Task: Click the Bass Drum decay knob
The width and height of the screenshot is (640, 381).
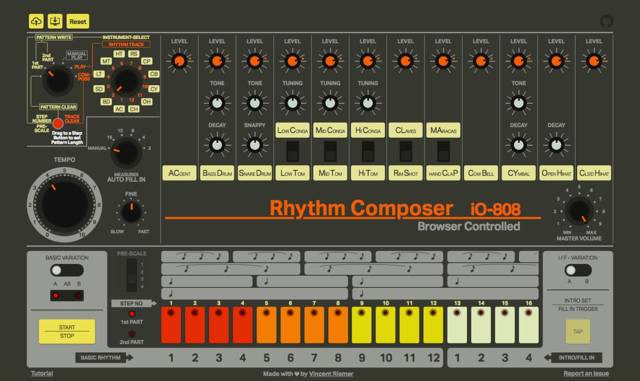Action: pos(217,145)
